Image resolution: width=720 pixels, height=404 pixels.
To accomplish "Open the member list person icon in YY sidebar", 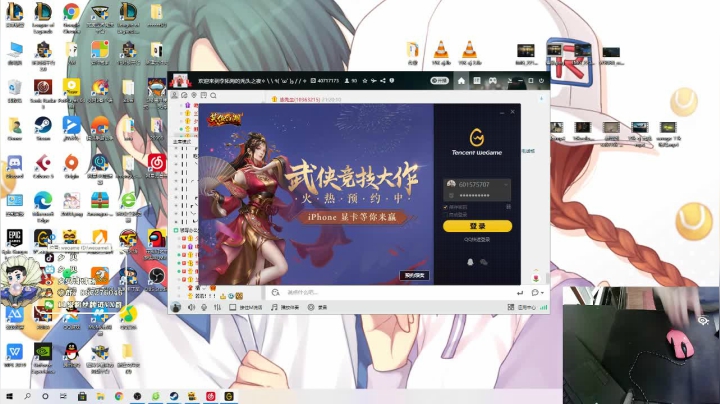I will click(174, 95).
